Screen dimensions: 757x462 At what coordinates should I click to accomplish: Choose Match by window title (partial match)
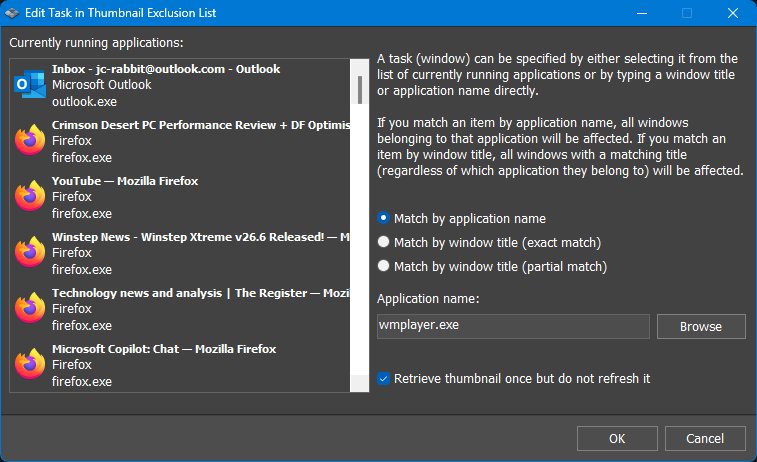492,266
